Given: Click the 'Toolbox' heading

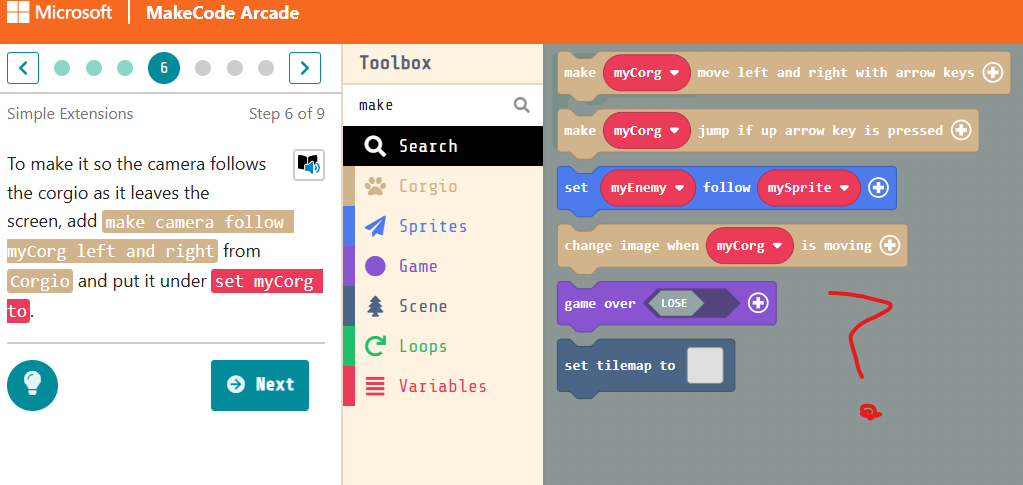Looking at the screenshot, I should (395, 63).
